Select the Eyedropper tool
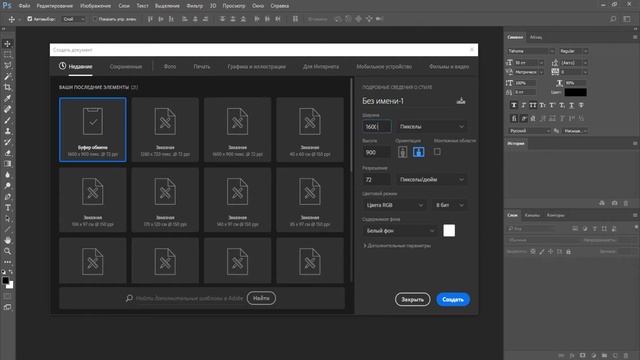 pyautogui.click(x=7, y=98)
